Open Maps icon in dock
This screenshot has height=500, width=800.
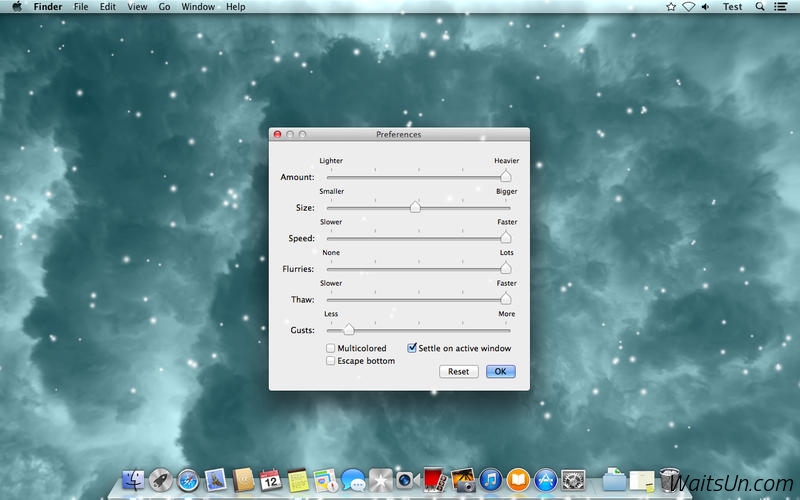pyautogui.click(x=326, y=480)
